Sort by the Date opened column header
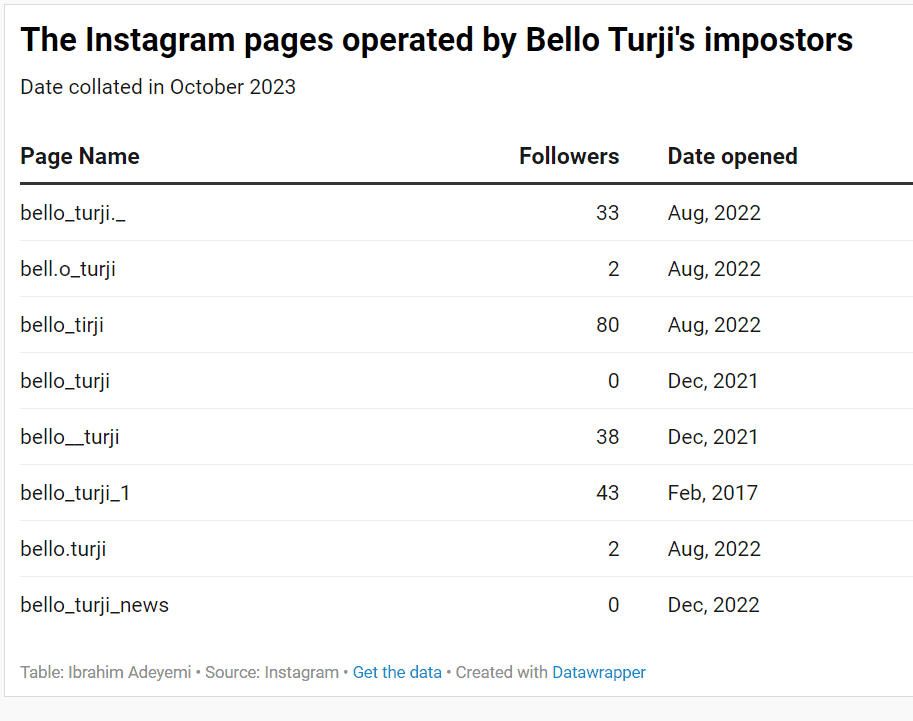913x721 pixels. coord(732,156)
